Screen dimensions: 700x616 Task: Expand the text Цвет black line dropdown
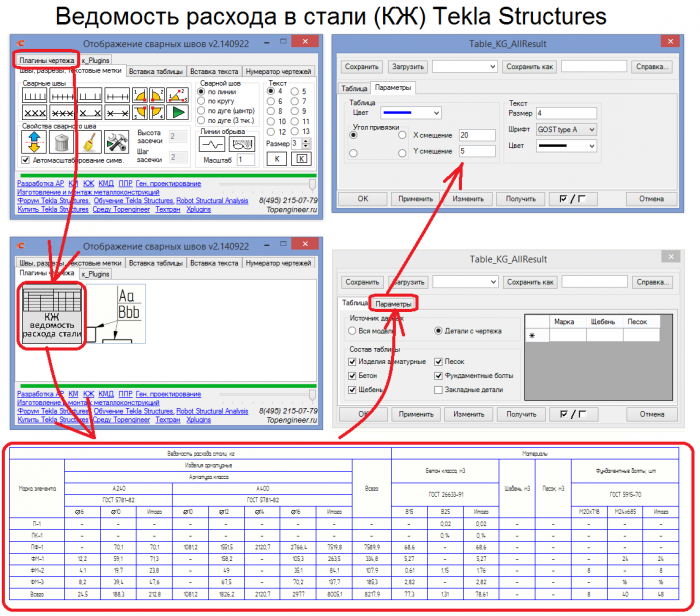[567, 146]
